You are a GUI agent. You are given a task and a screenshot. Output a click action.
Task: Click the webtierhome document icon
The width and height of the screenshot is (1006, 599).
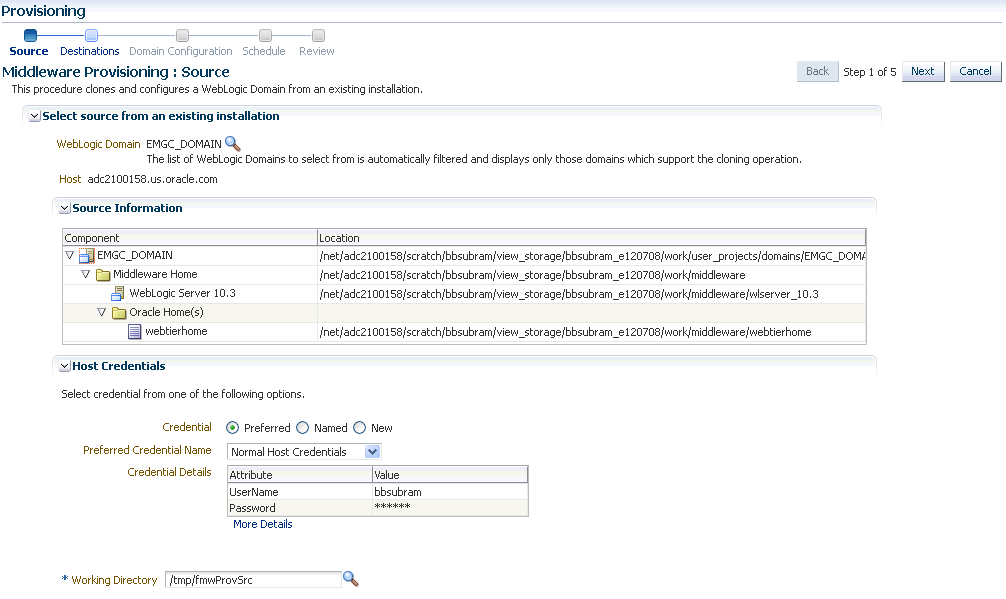click(134, 332)
